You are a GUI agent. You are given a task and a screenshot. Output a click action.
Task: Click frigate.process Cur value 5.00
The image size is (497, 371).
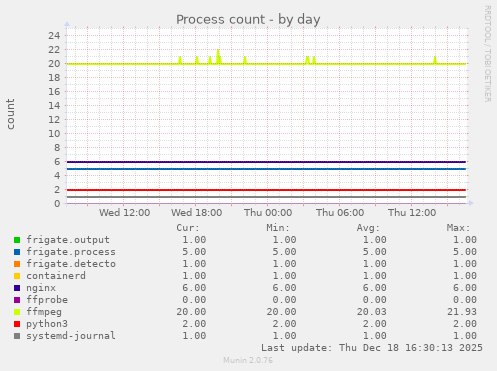(x=194, y=252)
